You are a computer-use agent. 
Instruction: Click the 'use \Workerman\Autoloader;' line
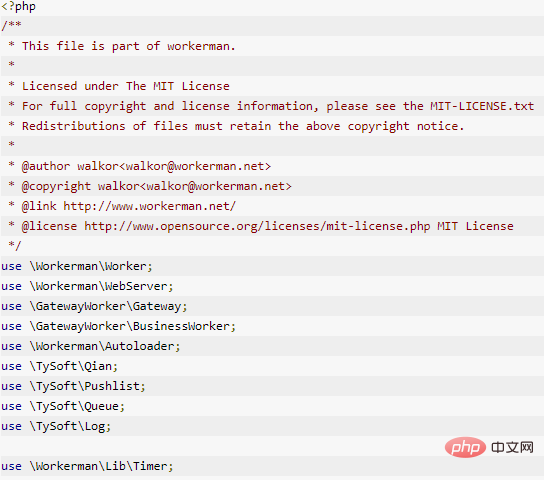(91, 346)
